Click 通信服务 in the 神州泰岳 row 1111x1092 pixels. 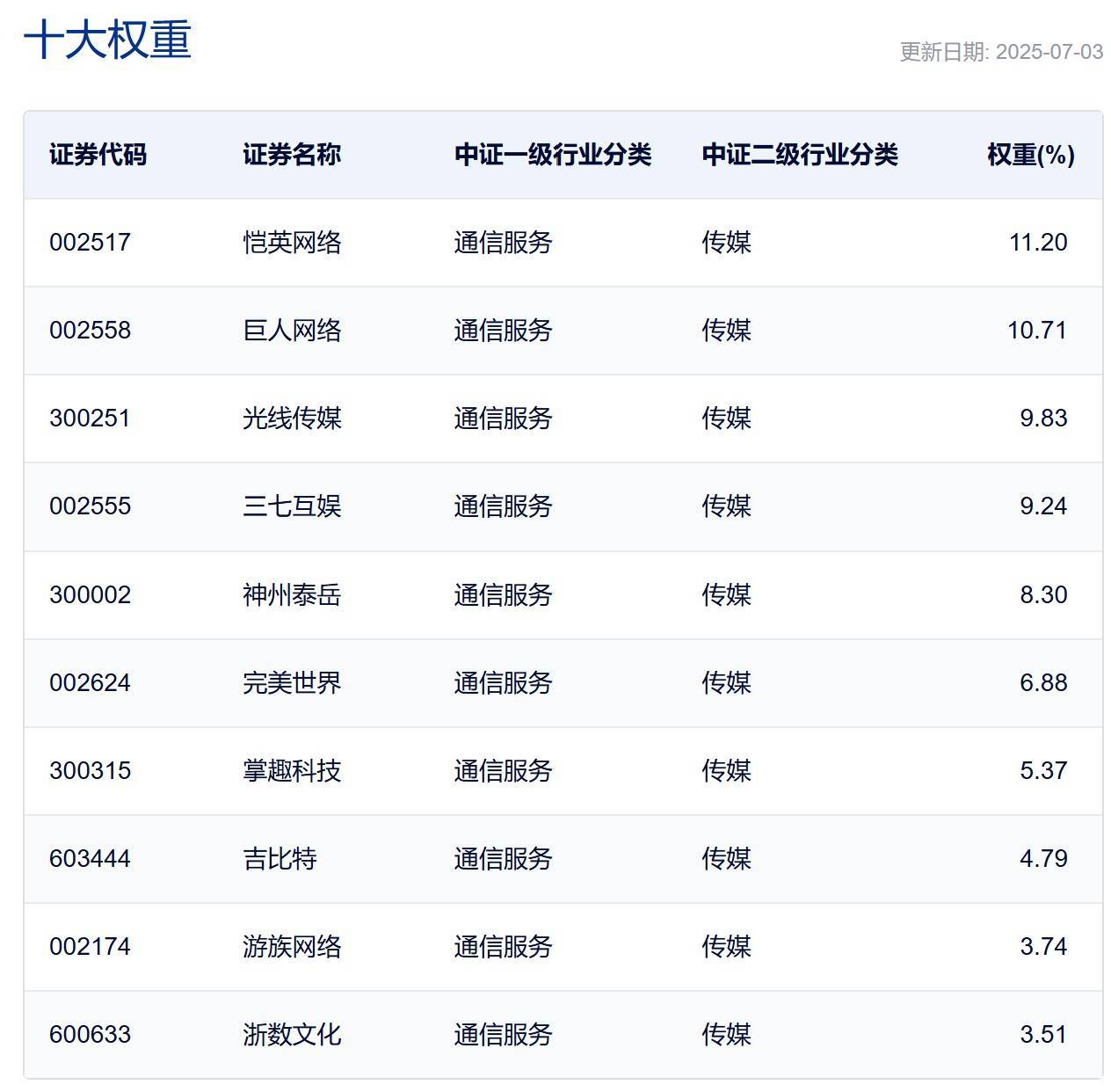(x=504, y=595)
